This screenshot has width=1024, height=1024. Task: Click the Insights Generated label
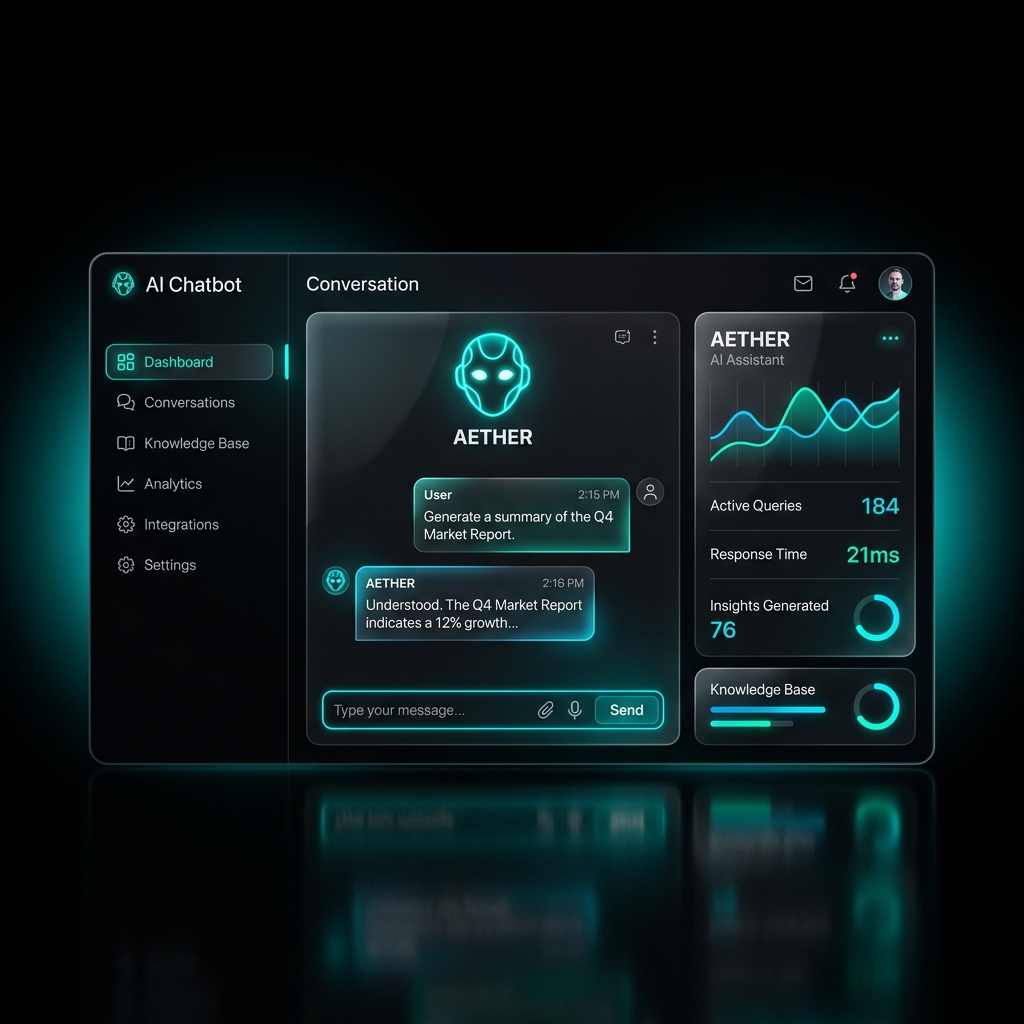click(769, 605)
